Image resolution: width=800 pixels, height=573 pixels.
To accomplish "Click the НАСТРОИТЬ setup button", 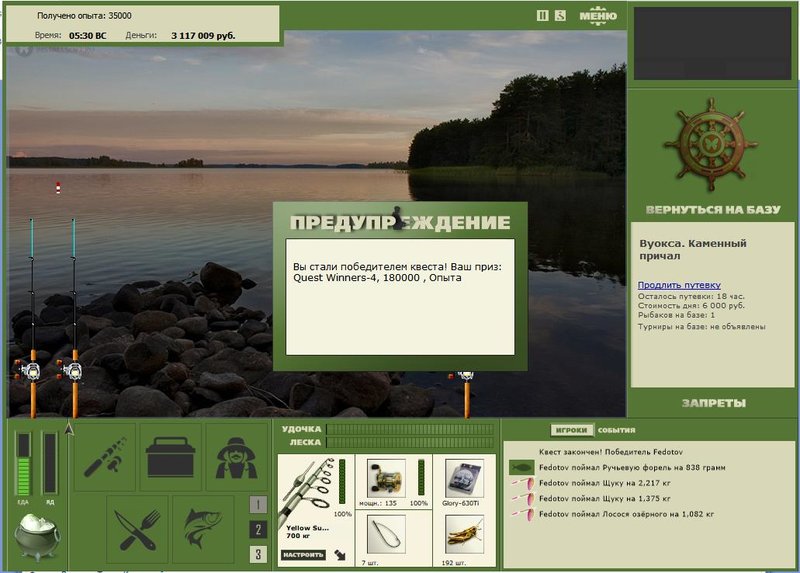I will click(x=303, y=555).
